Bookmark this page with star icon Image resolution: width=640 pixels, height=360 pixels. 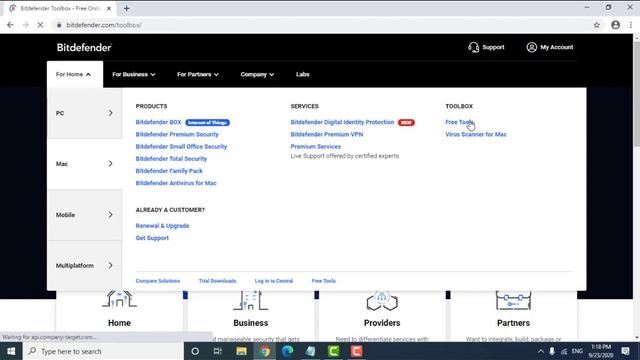(x=597, y=25)
